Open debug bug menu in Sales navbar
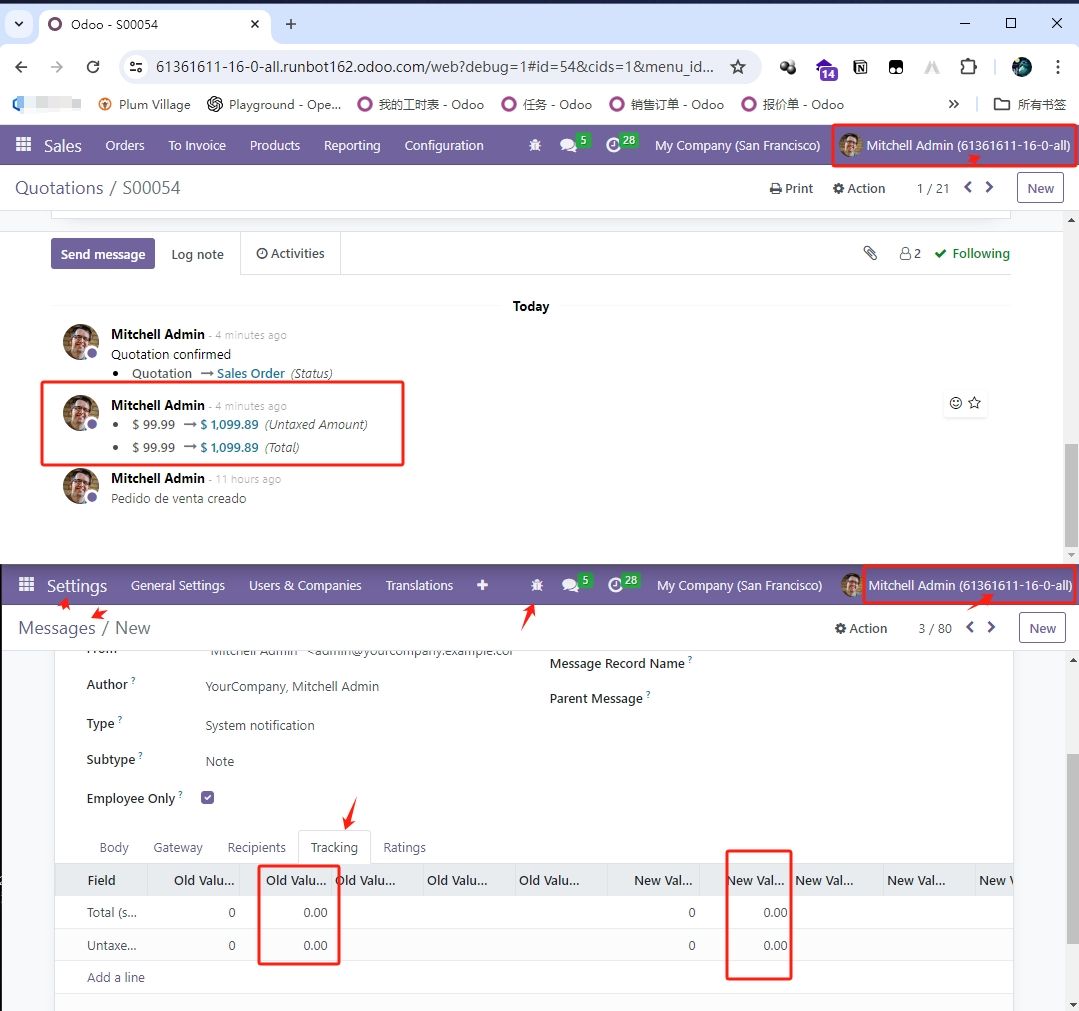Image resolution: width=1079 pixels, height=1011 pixels. point(535,145)
